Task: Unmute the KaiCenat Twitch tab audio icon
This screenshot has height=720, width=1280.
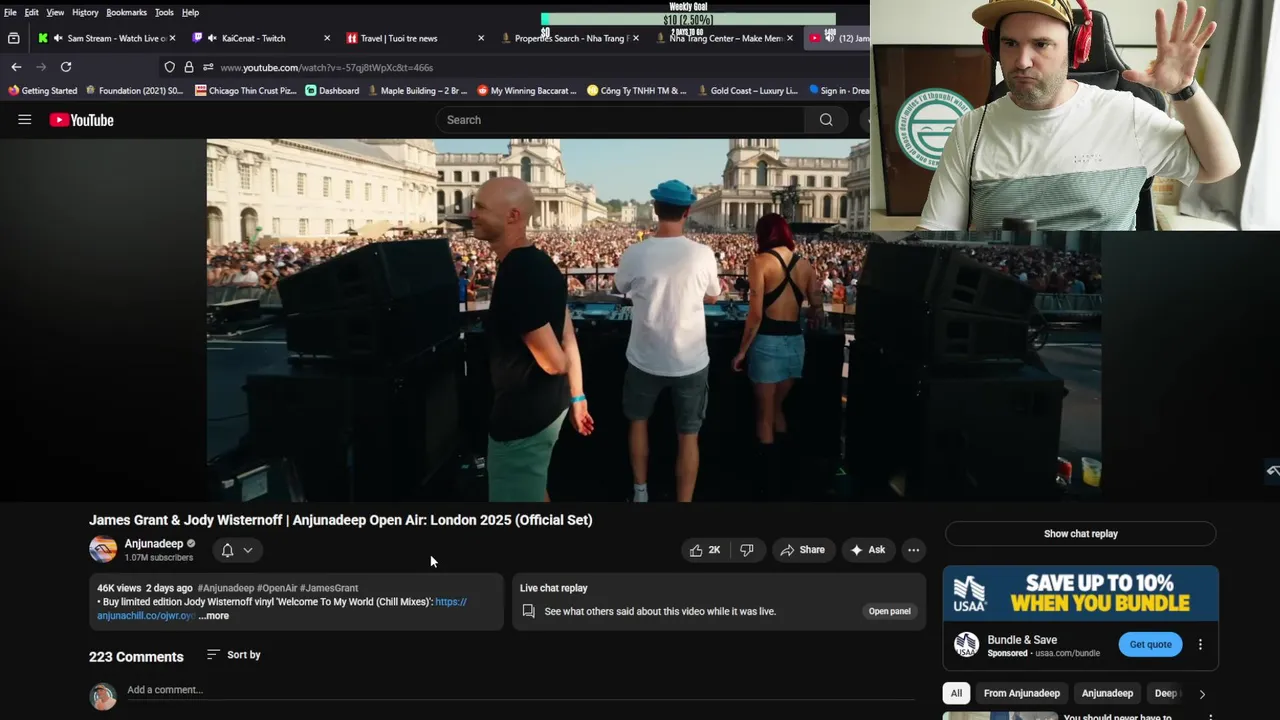Action: [212, 38]
